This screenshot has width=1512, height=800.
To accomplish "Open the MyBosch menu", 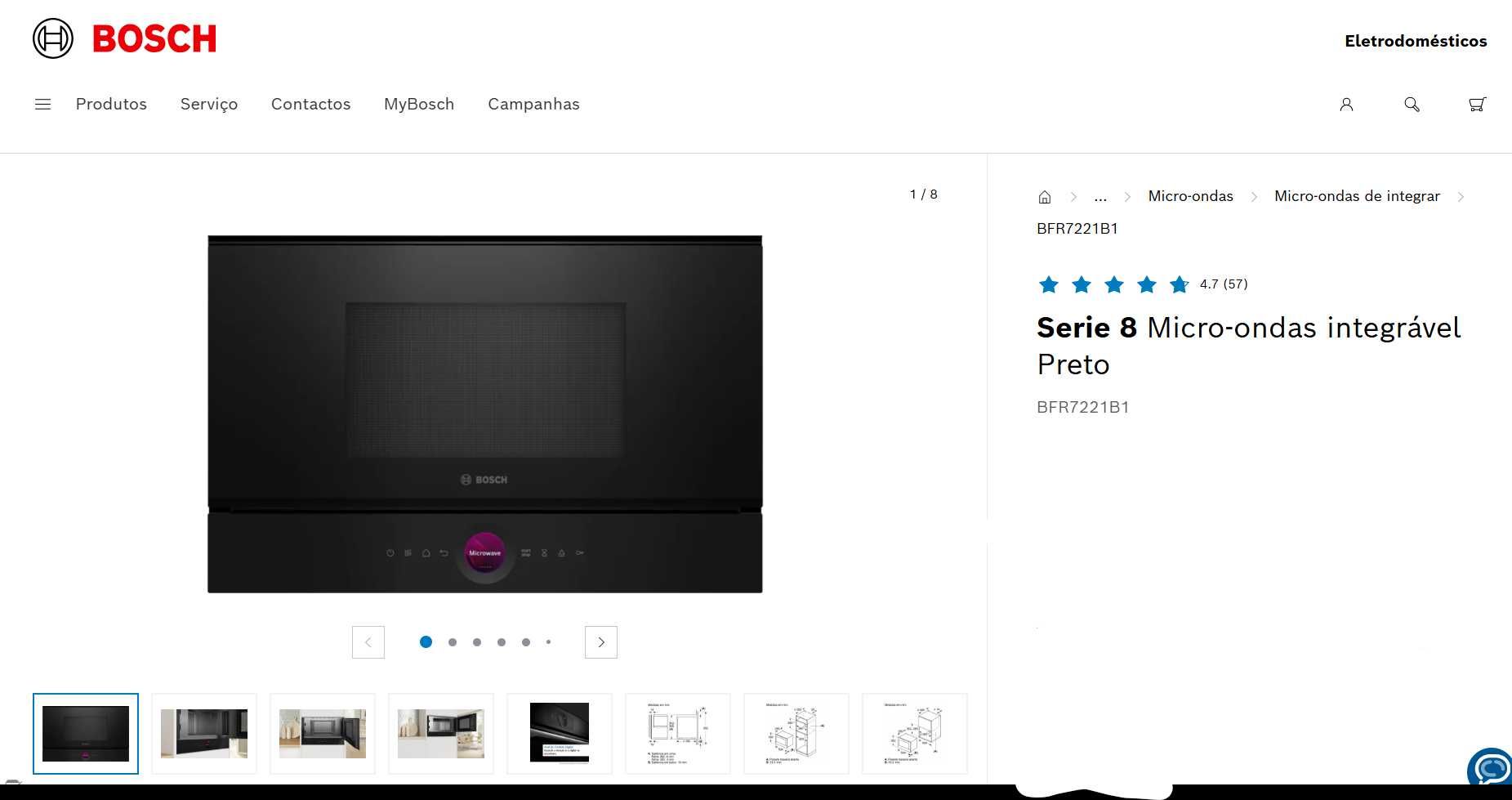I will (x=419, y=104).
